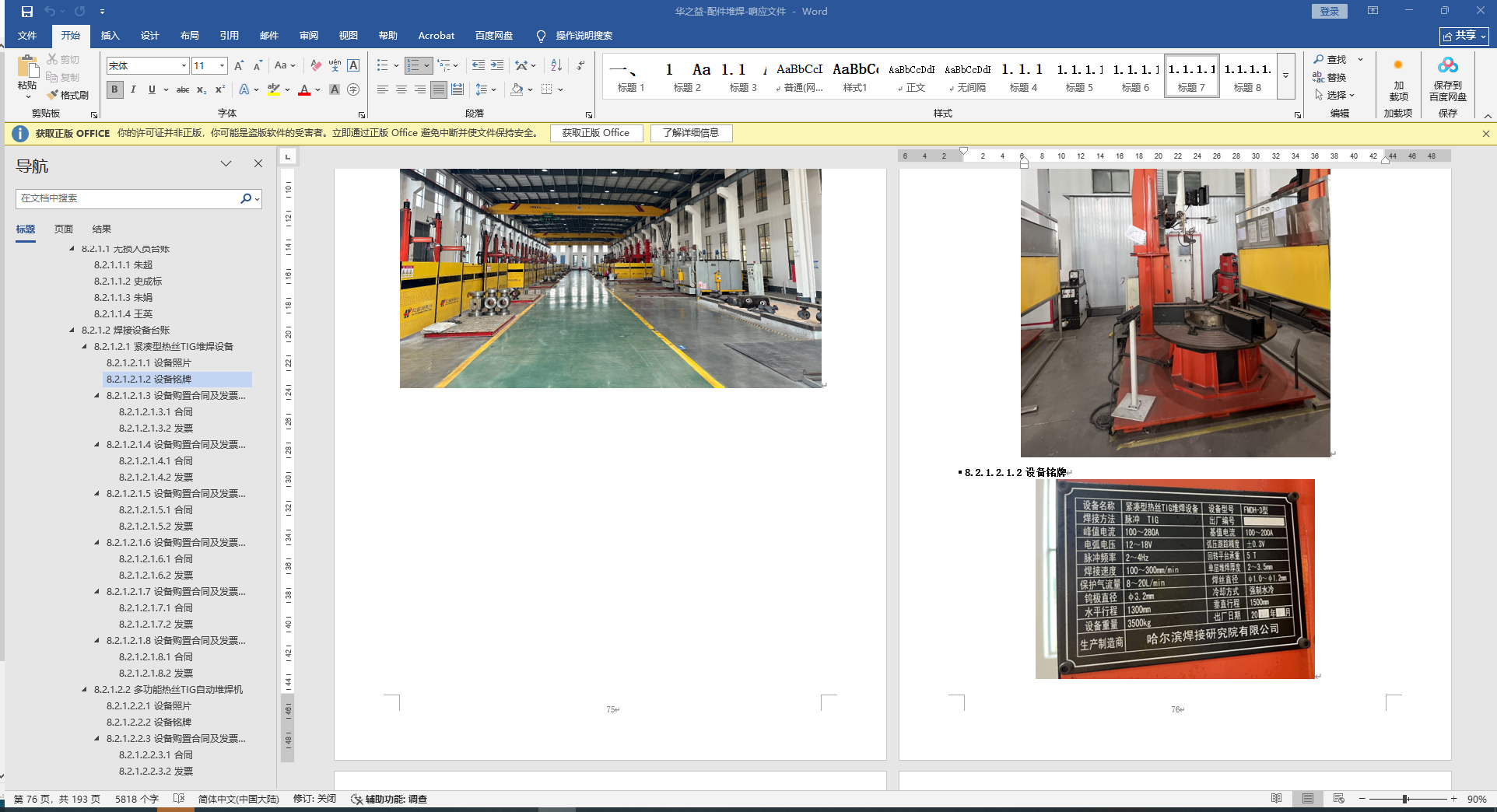This screenshot has height=812, width=1497.
Task: Click the bullet list icon
Action: coord(383,66)
